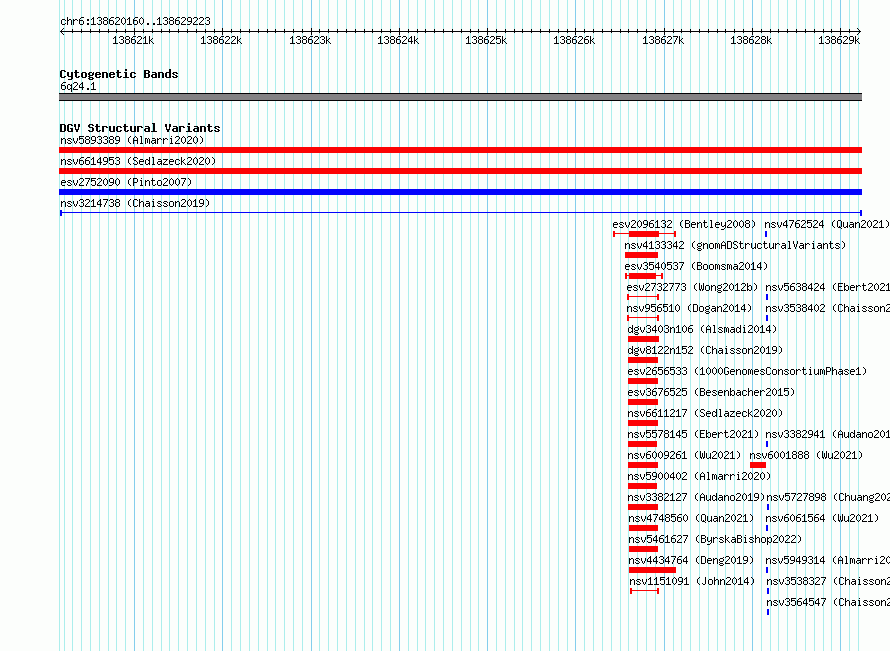Screen dimensions: 890x651
Task: Select the Cytogenetic Bands track heading
Action: point(119,74)
